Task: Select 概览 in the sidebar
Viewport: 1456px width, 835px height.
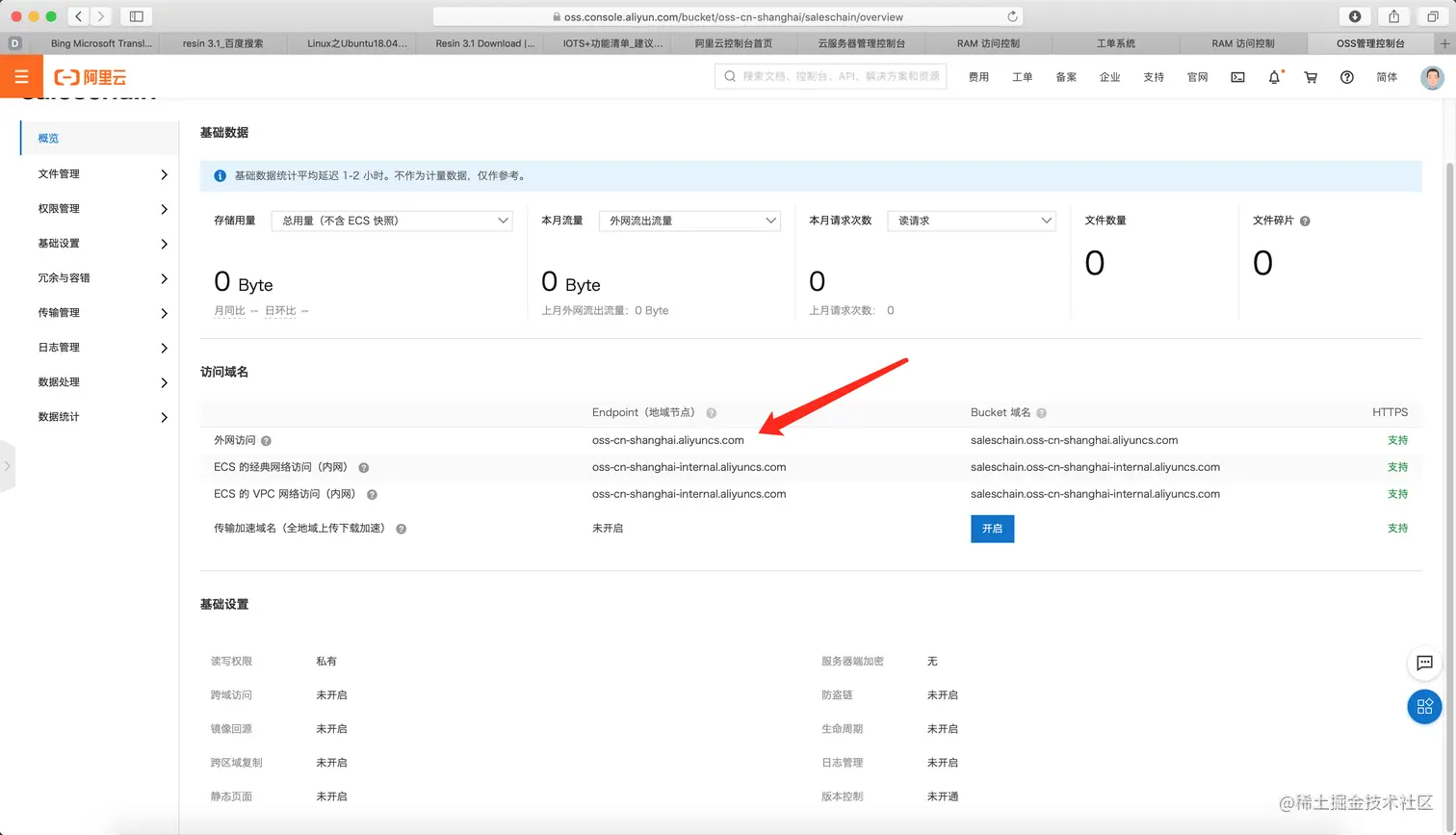Action: coord(100,138)
